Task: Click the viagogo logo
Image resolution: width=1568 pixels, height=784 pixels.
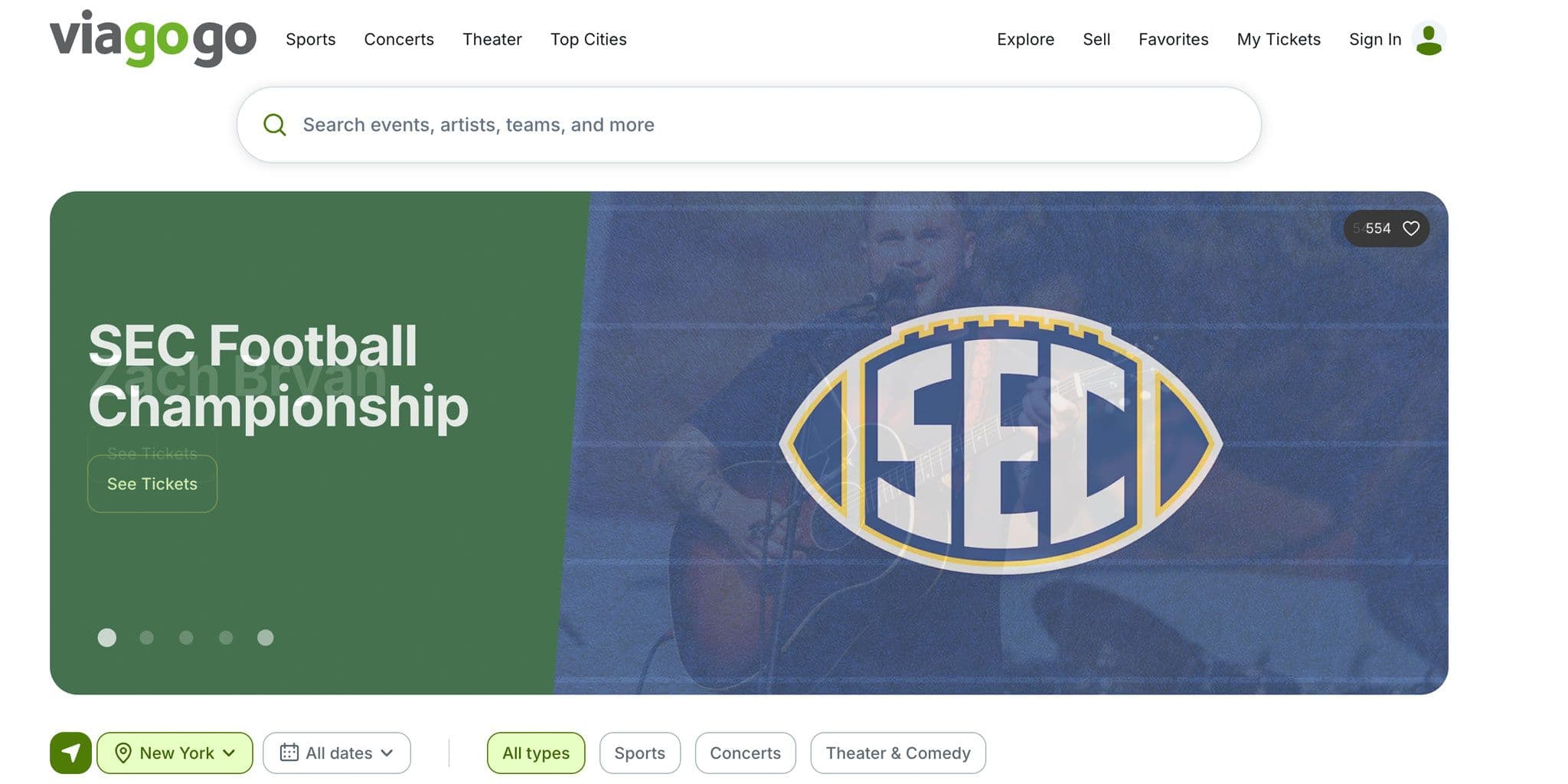Action: pyautogui.click(x=152, y=38)
